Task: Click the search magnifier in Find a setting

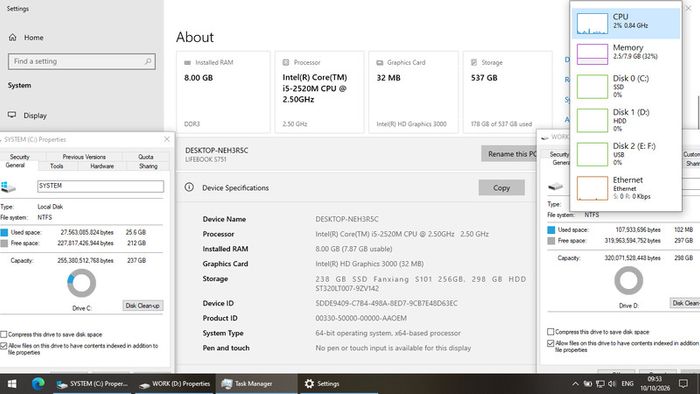Action: pyautogui.click(x=148, y=61)
